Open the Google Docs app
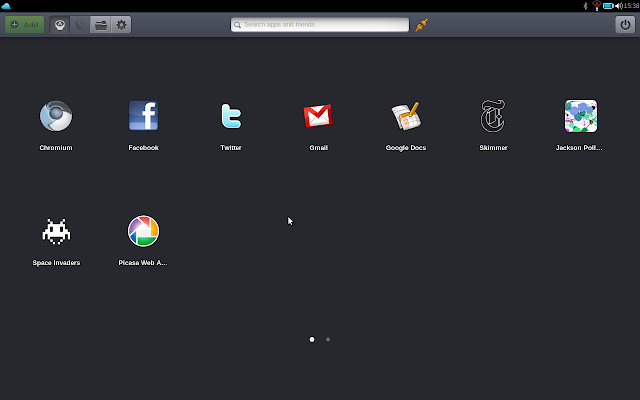This screenshot has width=640, height=400. click(406, 116)
